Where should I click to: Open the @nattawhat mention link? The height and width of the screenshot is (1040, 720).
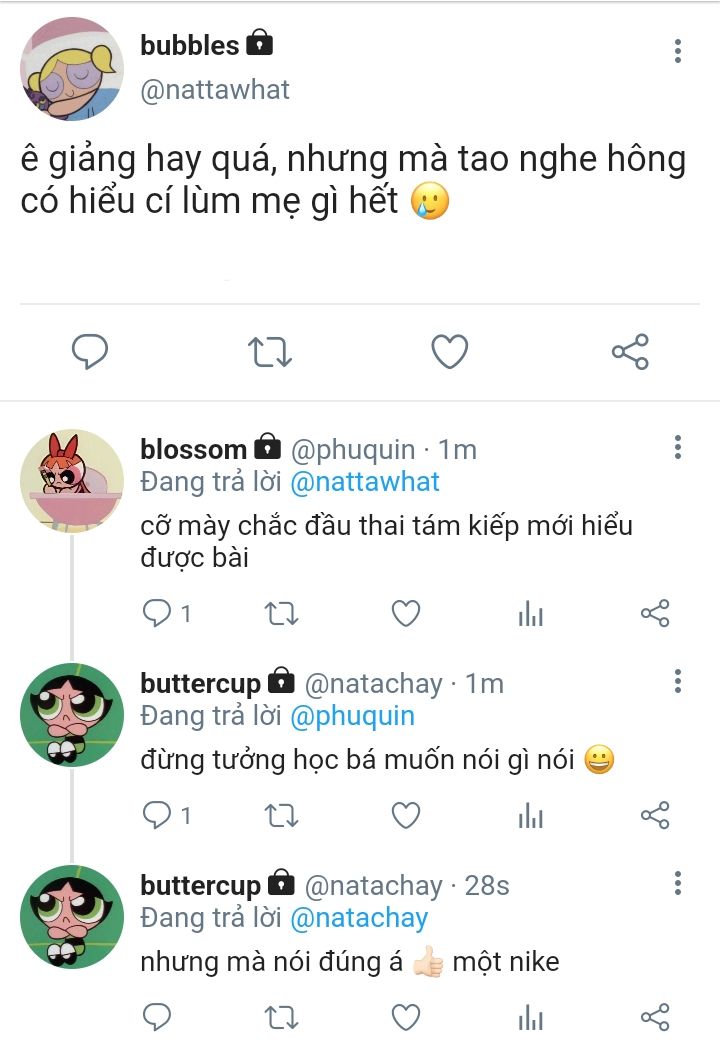(365, 481)
